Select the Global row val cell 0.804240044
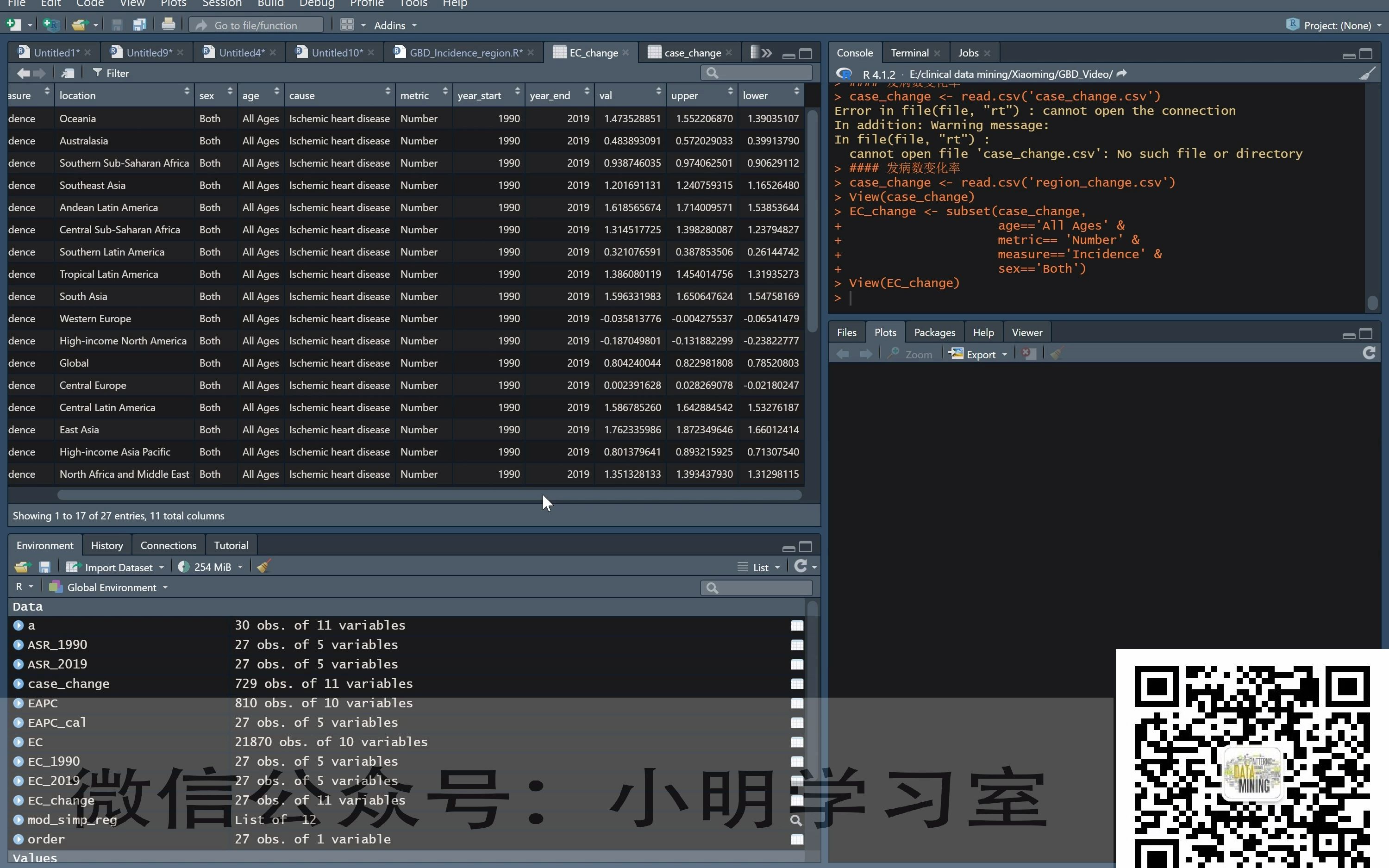Image resolution: width=1389 pixels, height=868 pixels. [x=630, y=363]
